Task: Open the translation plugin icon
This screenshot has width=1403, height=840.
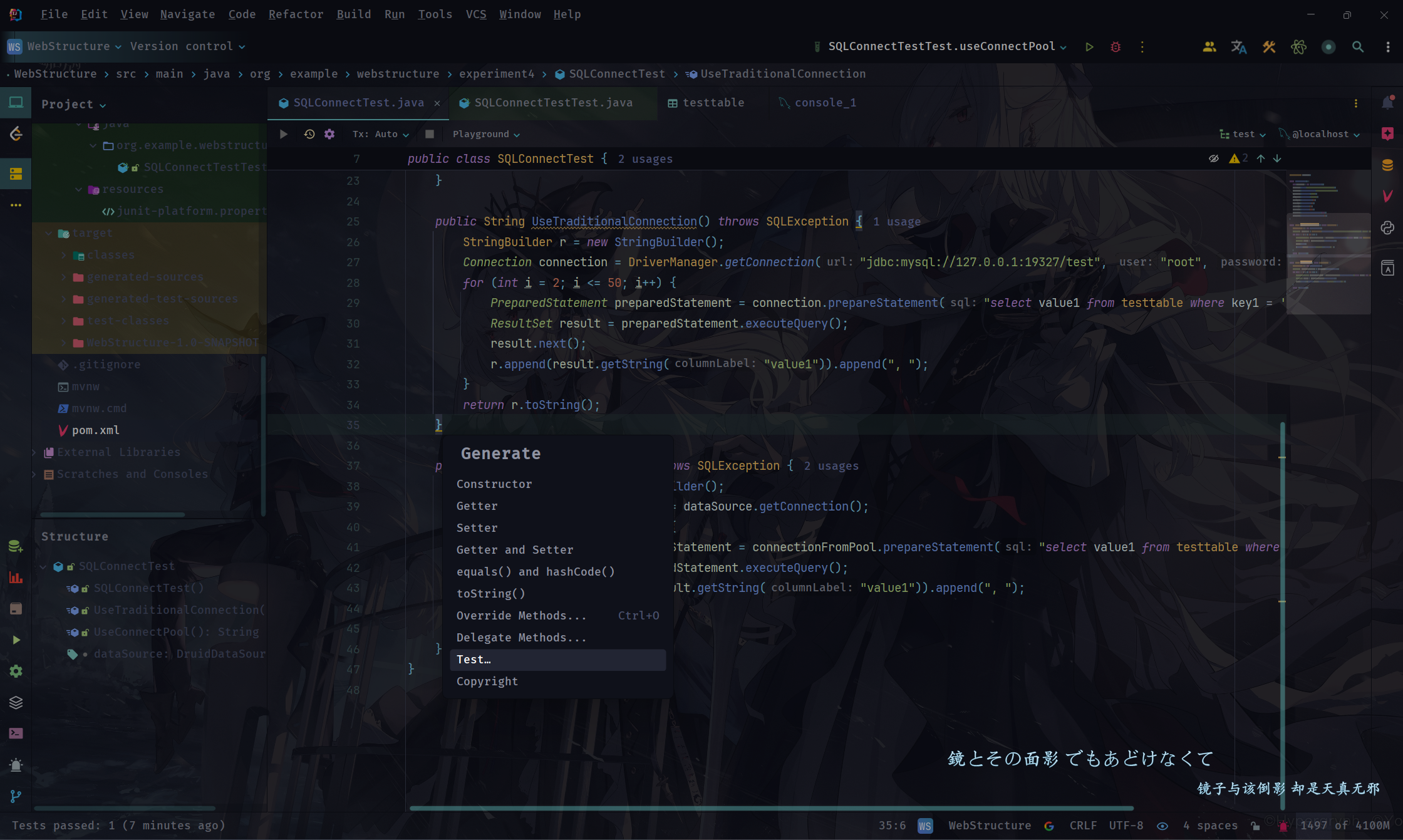Action: (x=1238, y=47)
